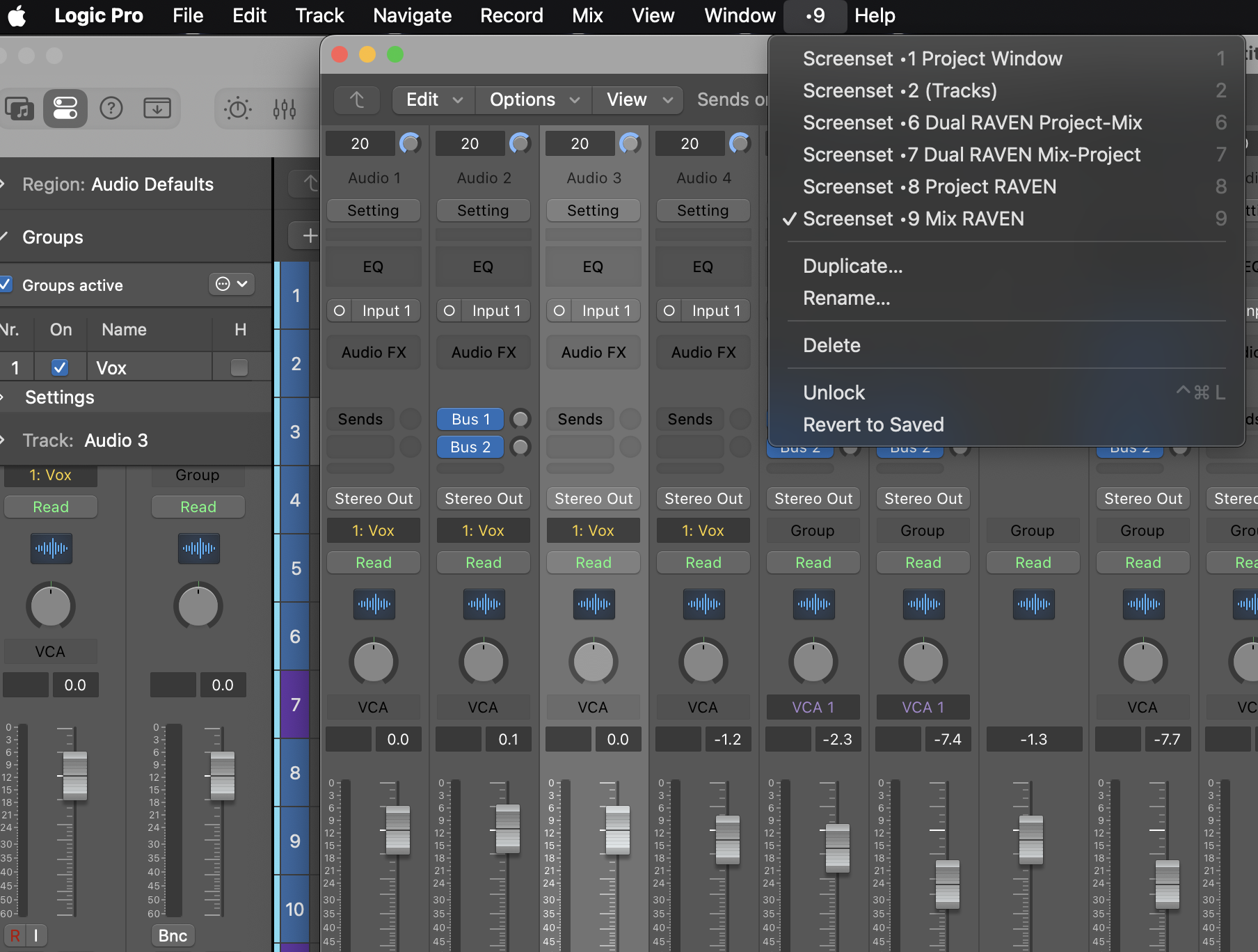The height and width of the screenshot is (952, 1258).
Task: Click Audio 1 volume fader handle
Action: click(398, 830)
